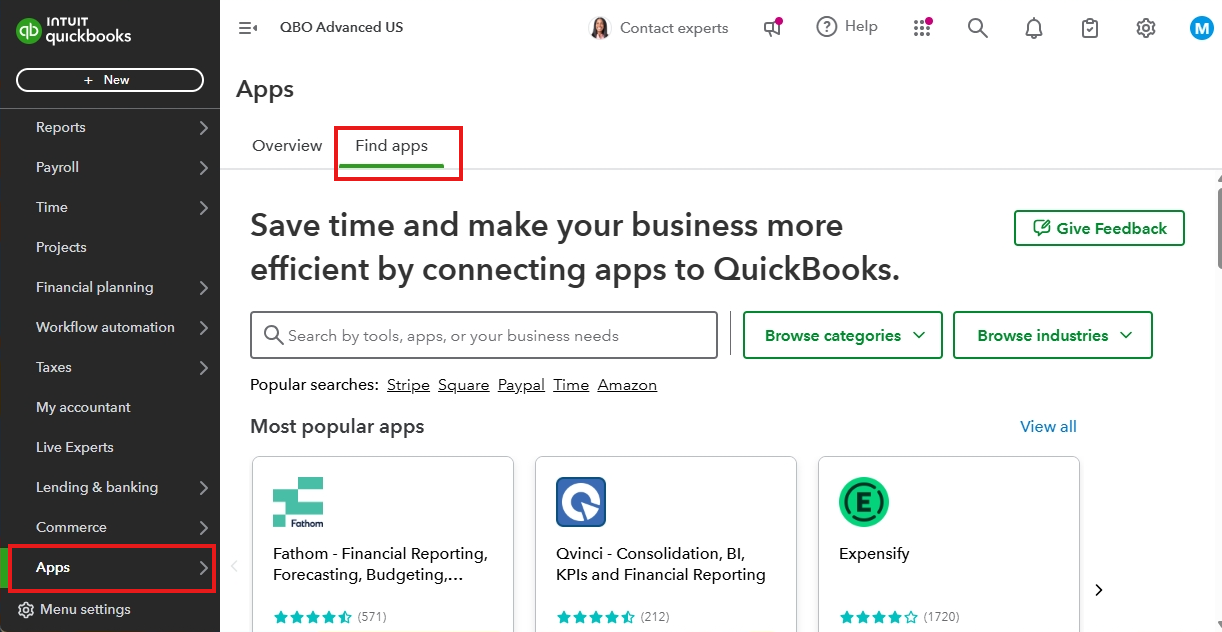This screenshot has height=632, width=1222.
Task: Expand the Workflow automation chevron
Action: [203, 327]
